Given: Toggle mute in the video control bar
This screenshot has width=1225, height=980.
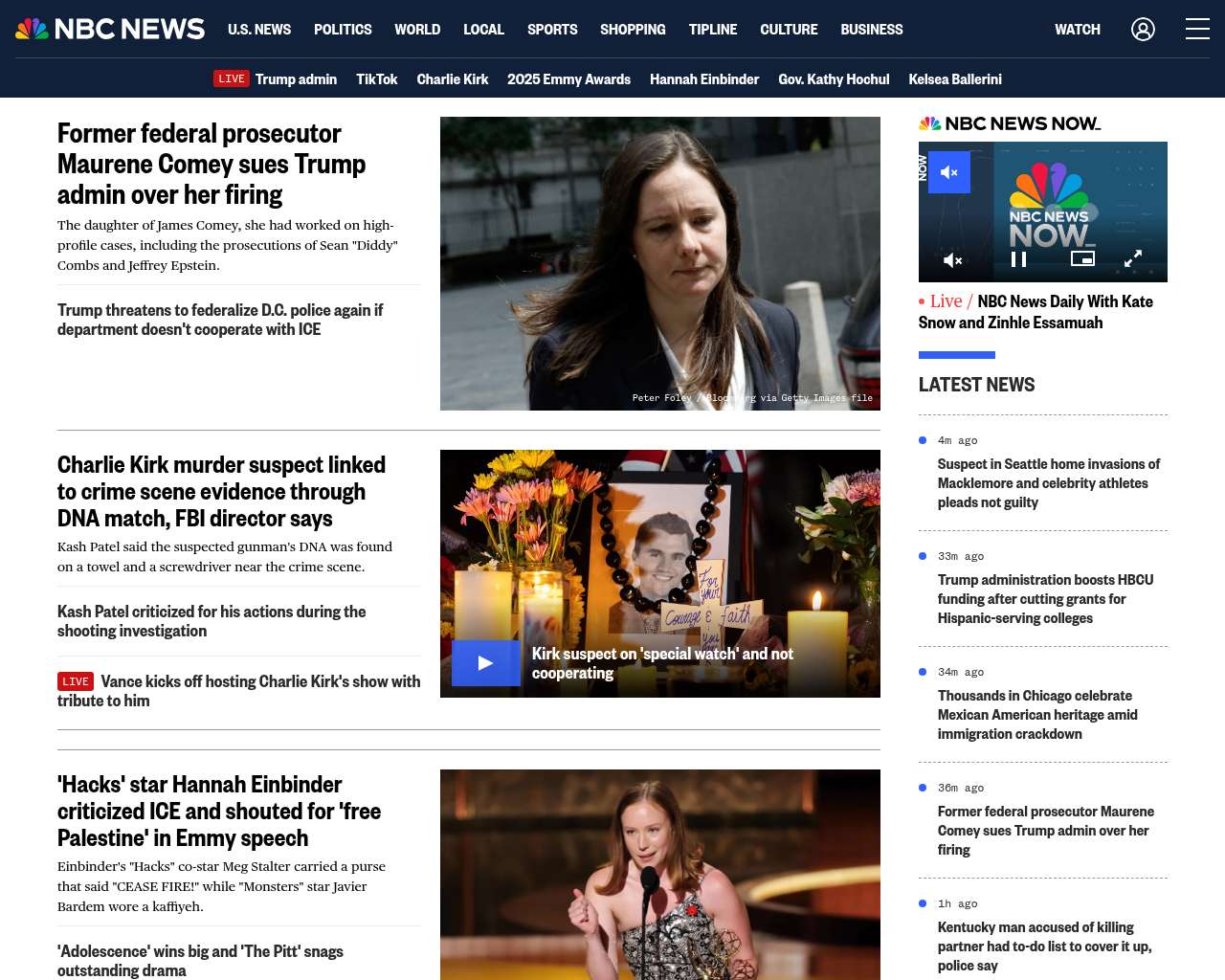Looking at the screenshot, I should point(952,259).
